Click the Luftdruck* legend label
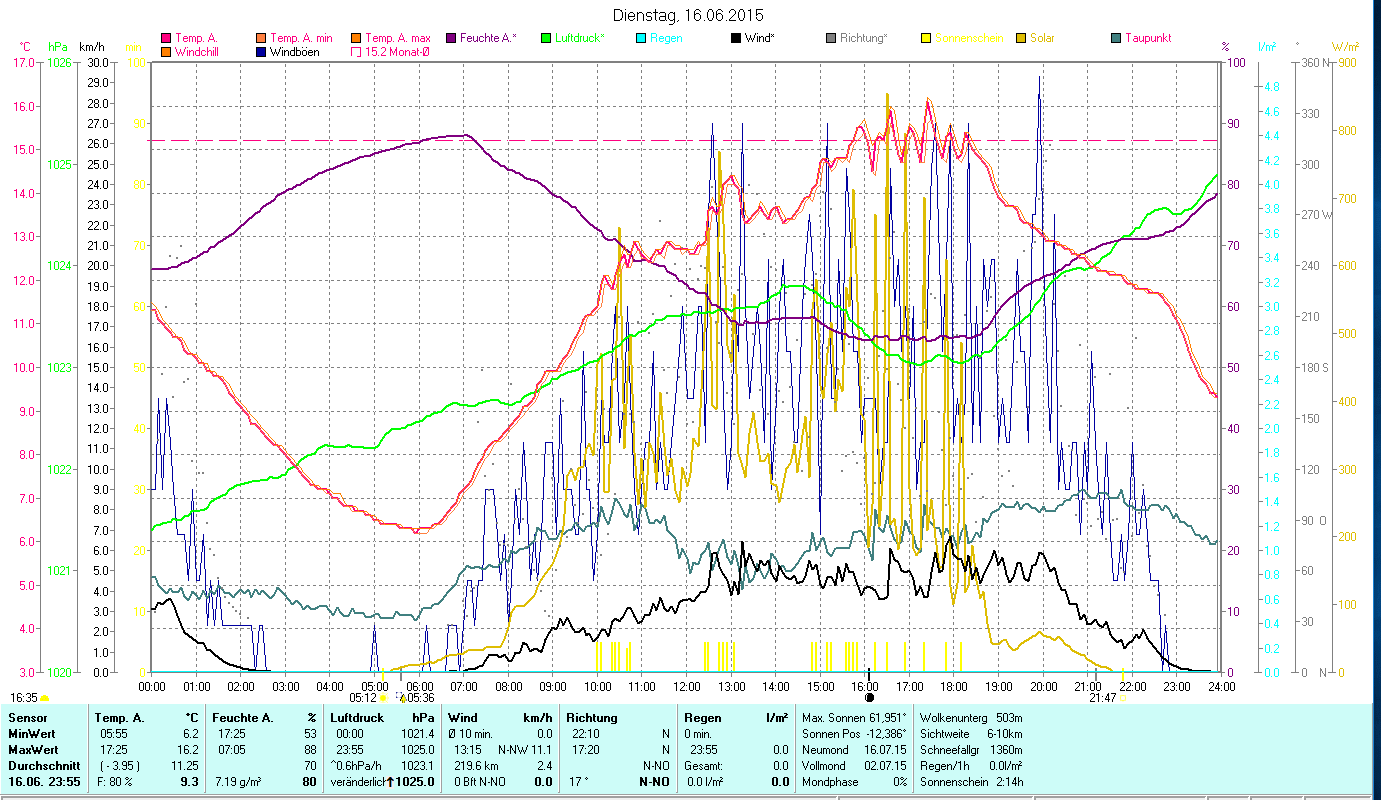 579,38
